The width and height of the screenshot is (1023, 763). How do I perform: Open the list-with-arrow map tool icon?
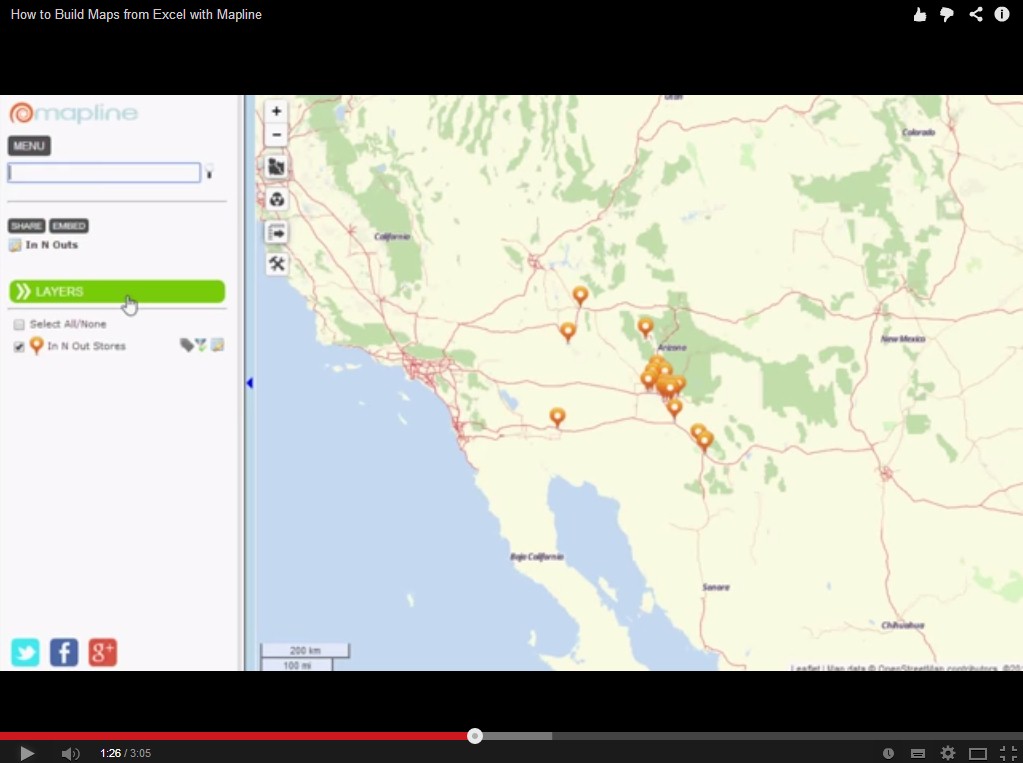(x=277, y=232)
